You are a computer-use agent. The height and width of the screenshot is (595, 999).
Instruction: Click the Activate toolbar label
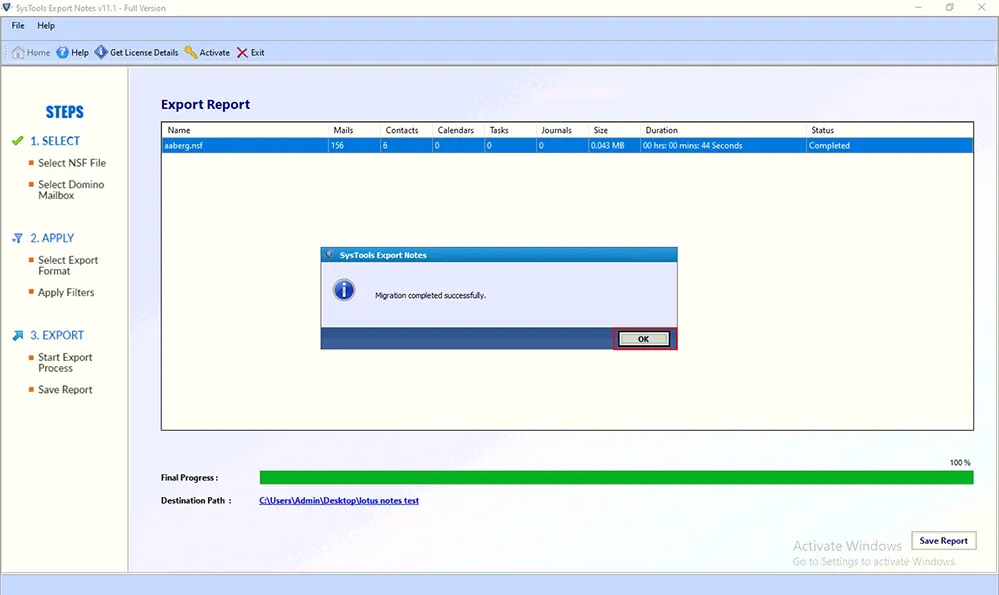coord(215,52)
